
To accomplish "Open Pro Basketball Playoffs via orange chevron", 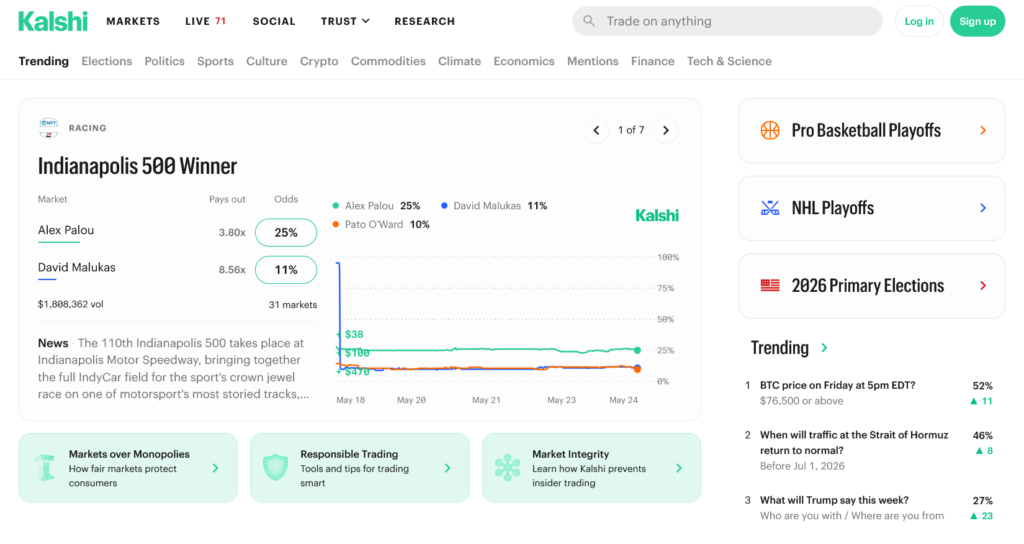I will click(983, 131).
